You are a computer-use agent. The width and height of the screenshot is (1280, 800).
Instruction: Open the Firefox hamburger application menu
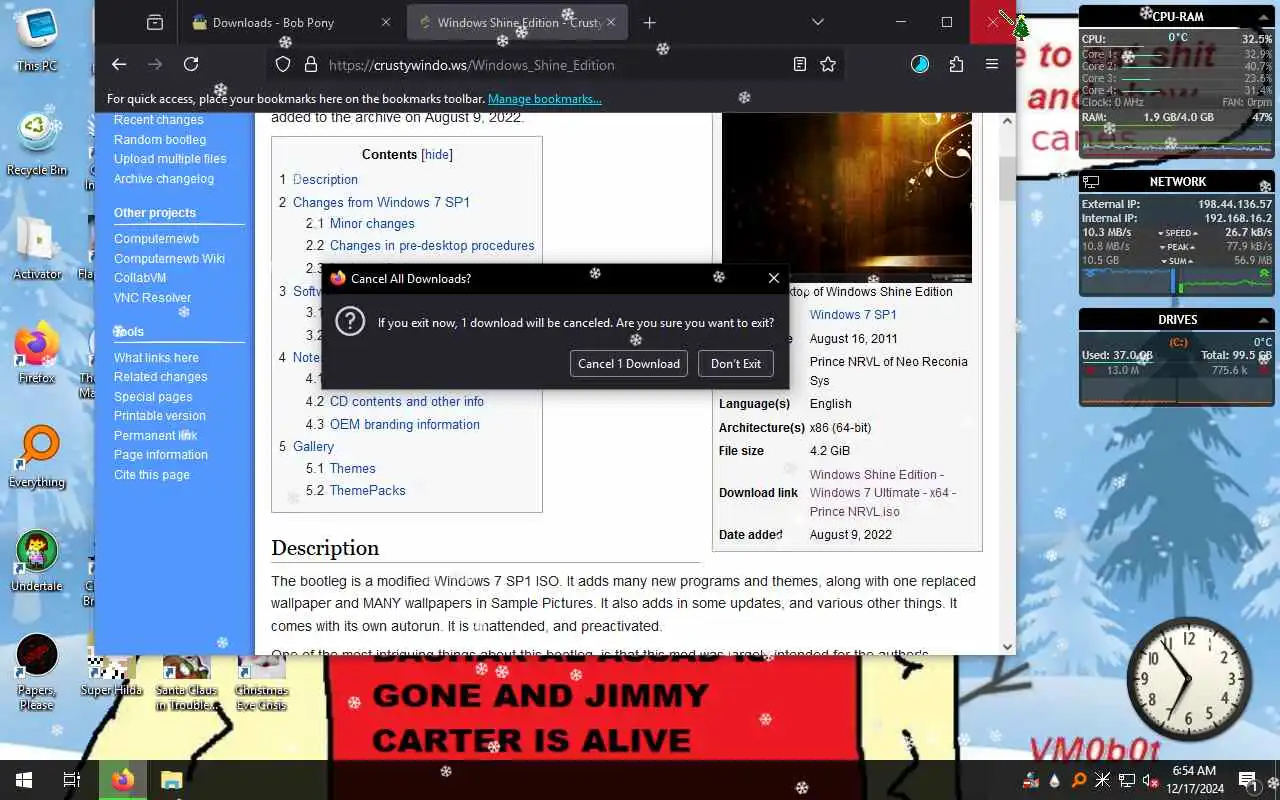pos(992,64)
